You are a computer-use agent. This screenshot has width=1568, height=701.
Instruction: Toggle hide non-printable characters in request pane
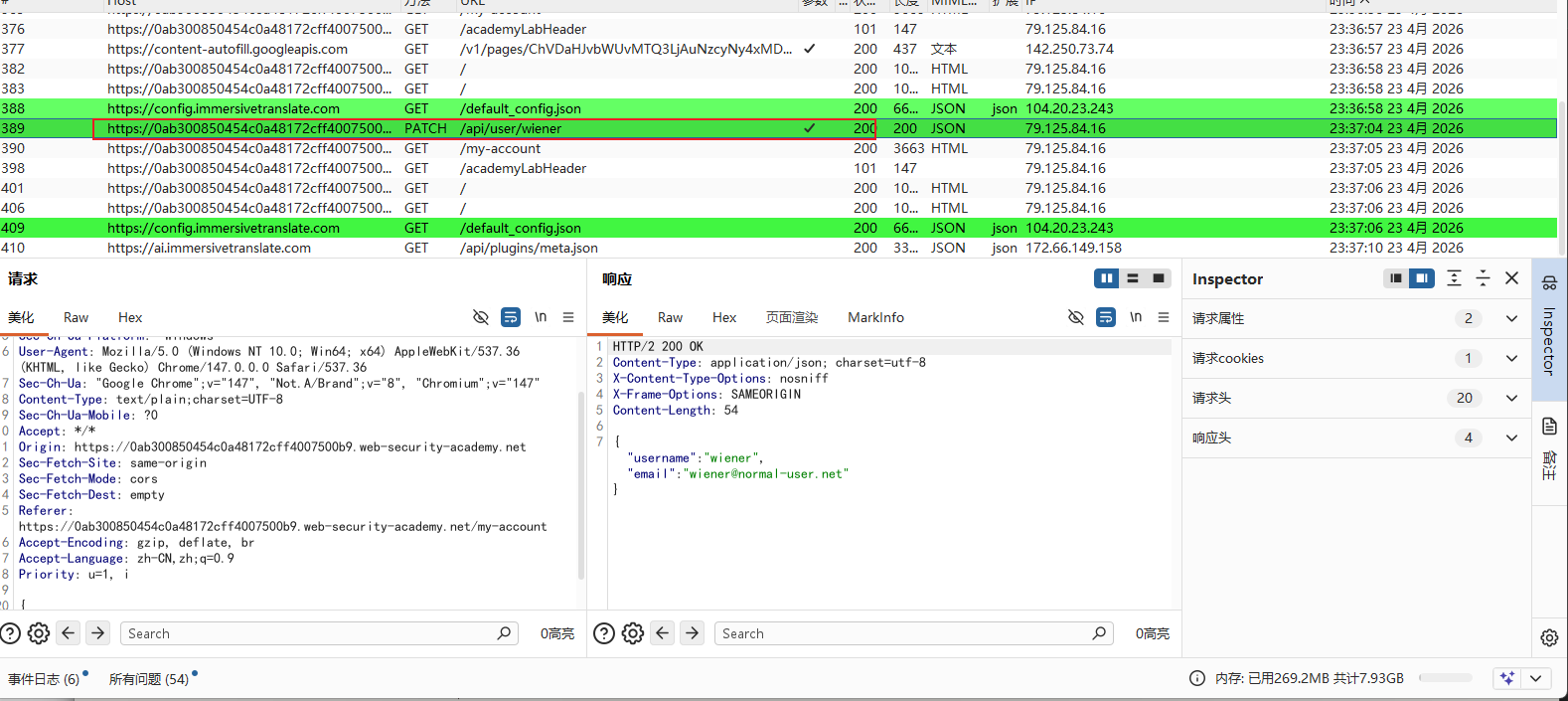pos(481,317)
